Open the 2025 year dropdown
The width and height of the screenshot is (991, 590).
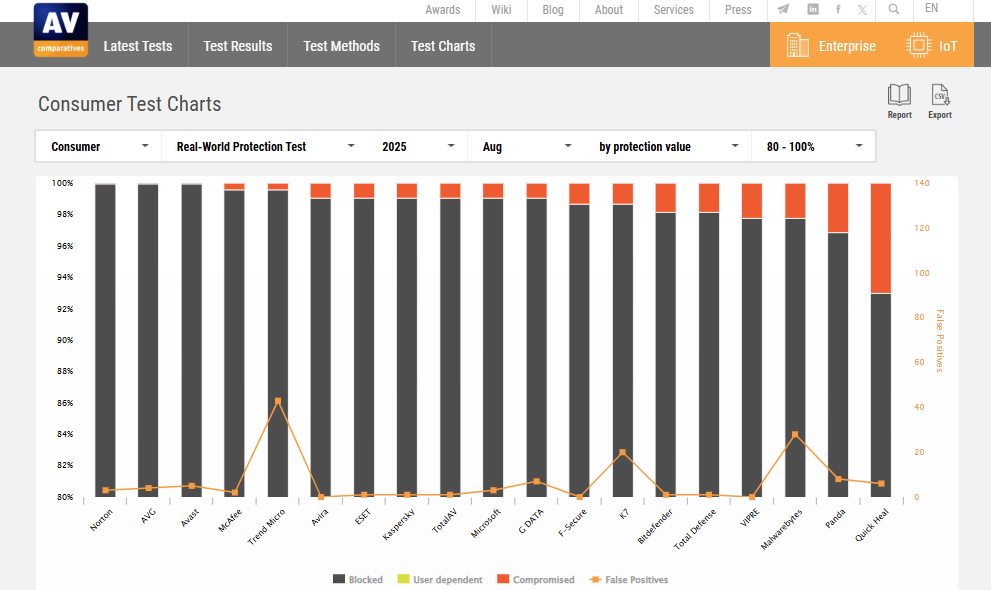tap(418, 147)
